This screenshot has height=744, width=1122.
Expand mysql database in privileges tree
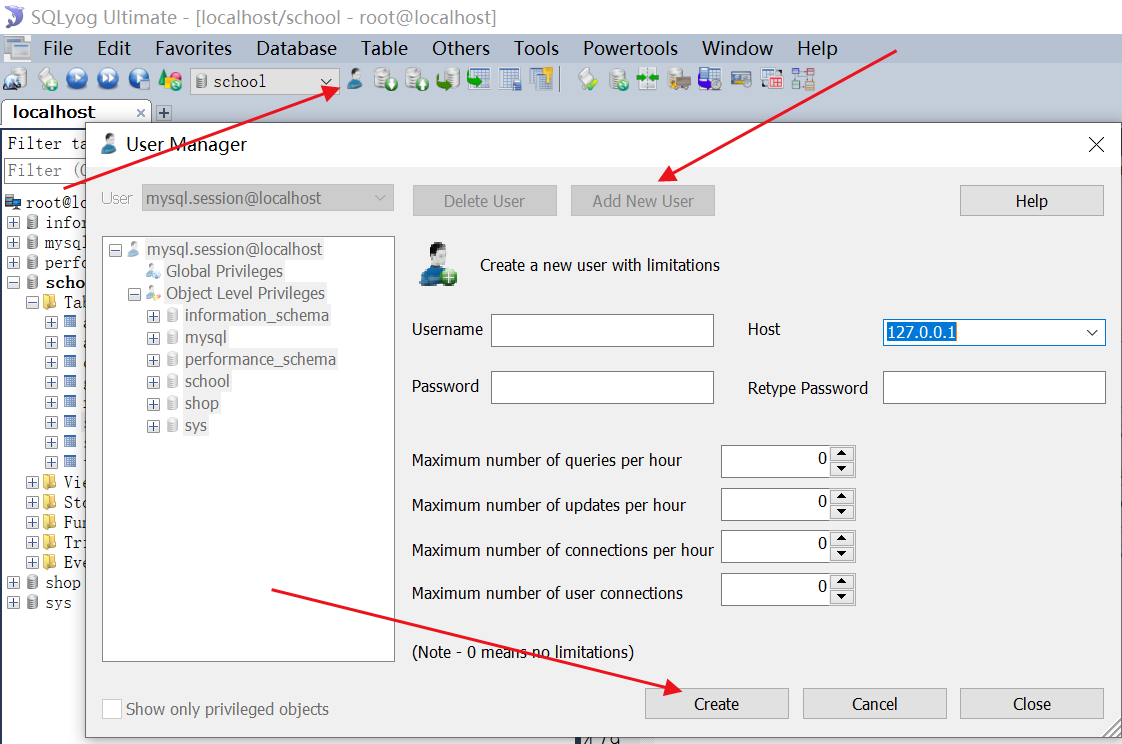click(153, 338)
